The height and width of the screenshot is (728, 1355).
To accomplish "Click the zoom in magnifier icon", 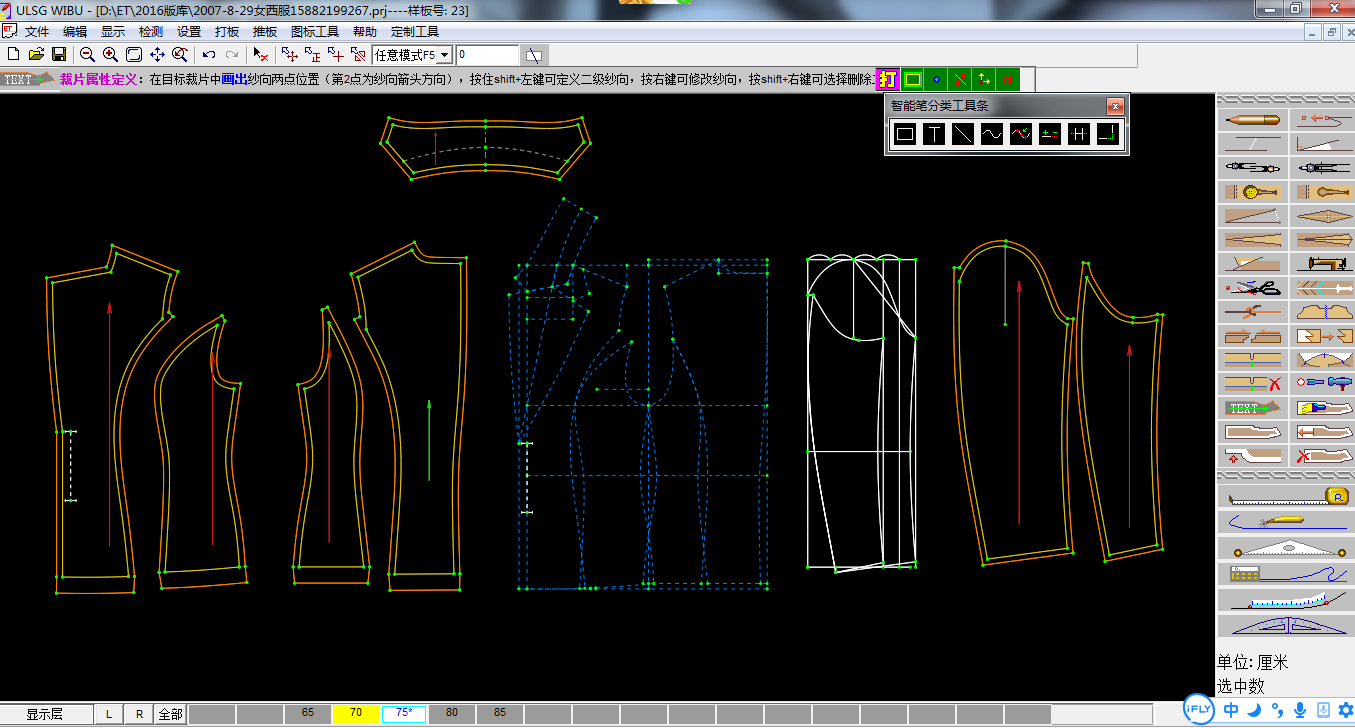I will [x=110, y=54].
